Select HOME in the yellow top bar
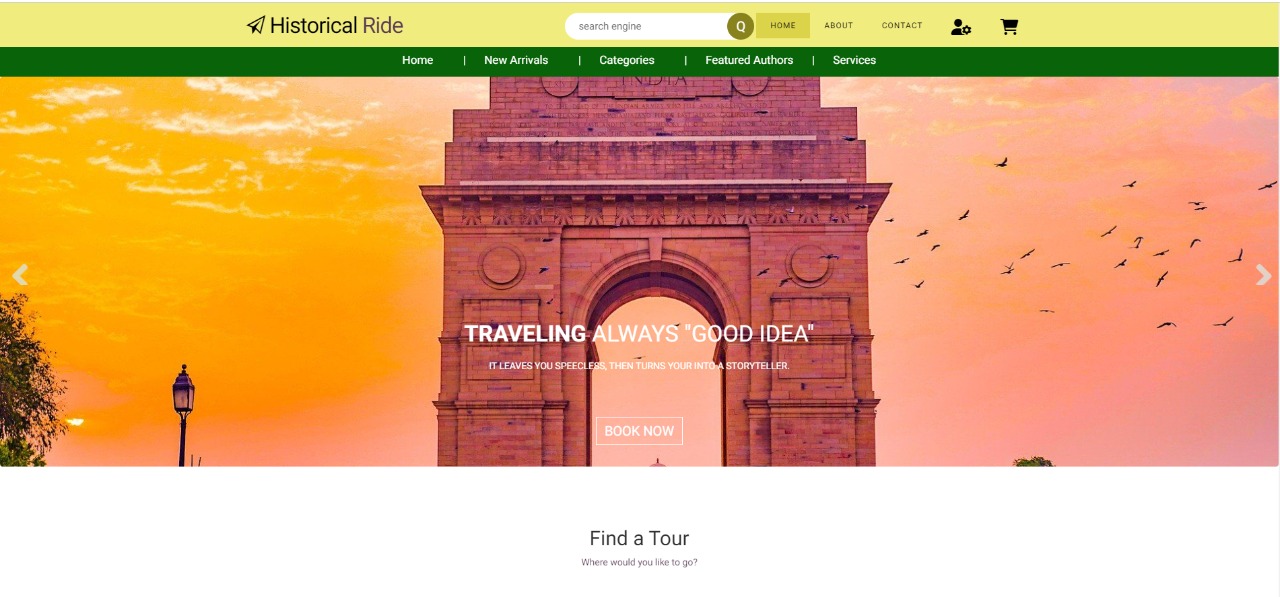Image resolution: width=1280 pixels, height=597 pixels. coord(783,26)
